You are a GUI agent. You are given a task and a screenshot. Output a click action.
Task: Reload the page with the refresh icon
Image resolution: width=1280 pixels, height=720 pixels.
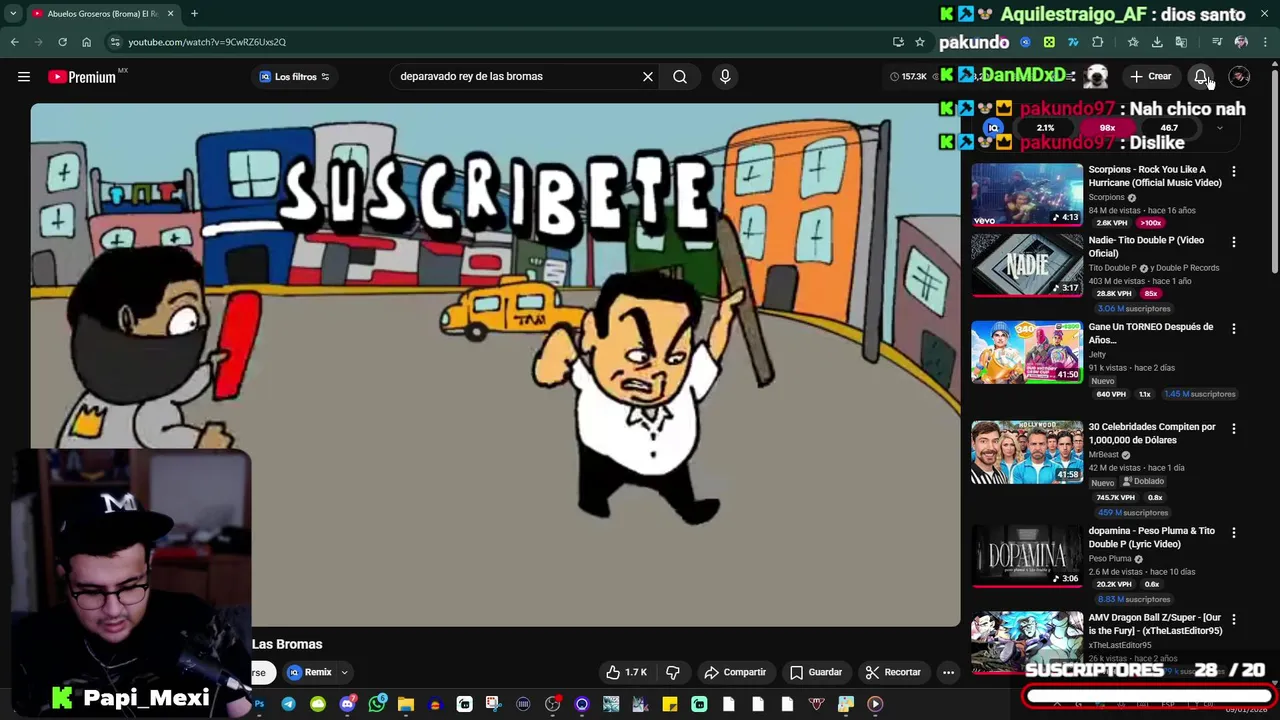click(62, 42)
